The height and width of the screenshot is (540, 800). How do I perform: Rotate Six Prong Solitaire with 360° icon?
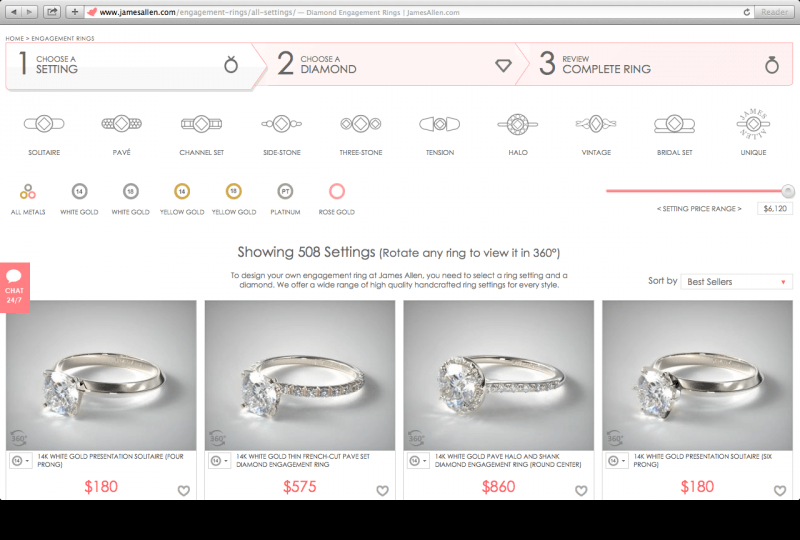[x=615, y=438]
